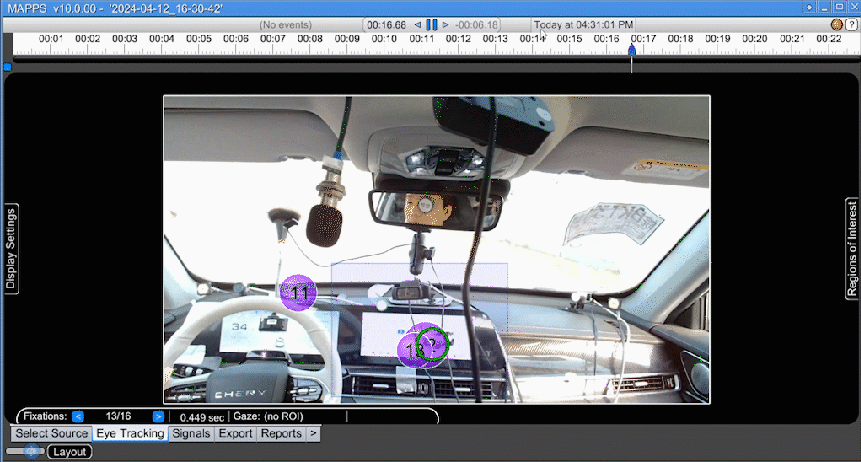The width and height of the screenshot is (861, 462).
Task: Select fixation marker number 11
Action: 298,293
